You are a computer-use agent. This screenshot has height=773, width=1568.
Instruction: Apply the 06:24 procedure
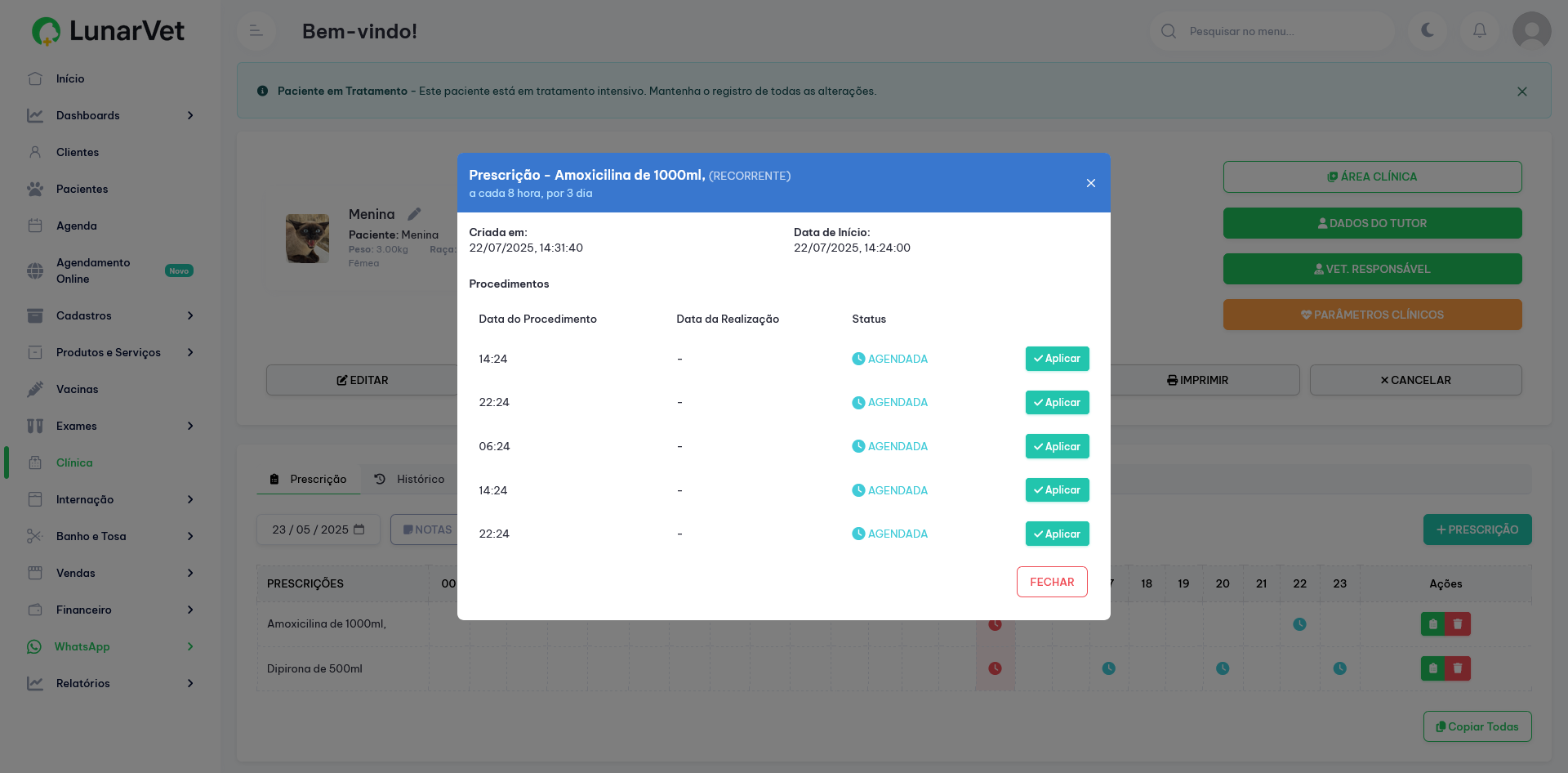tap(1058, 446)
